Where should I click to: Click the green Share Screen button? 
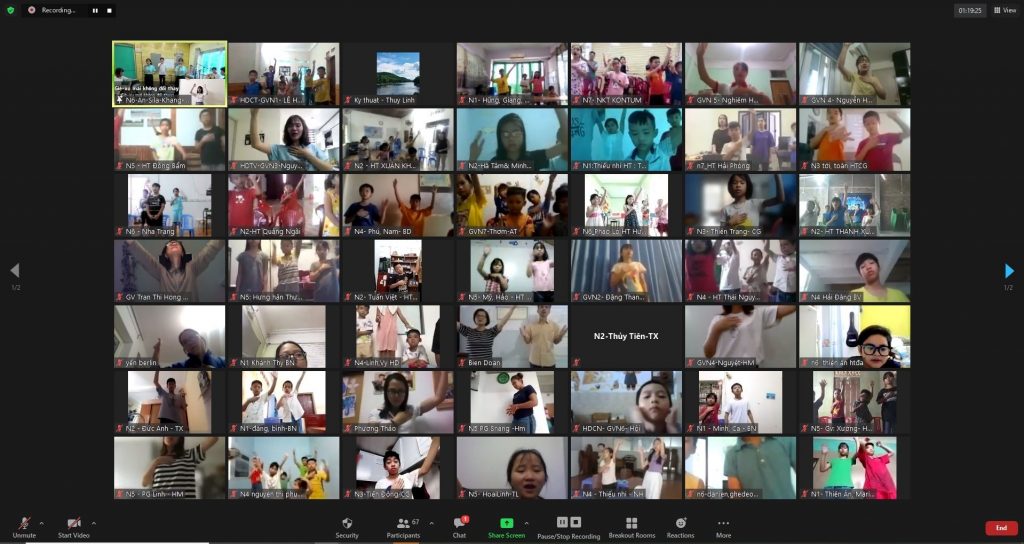506,528
